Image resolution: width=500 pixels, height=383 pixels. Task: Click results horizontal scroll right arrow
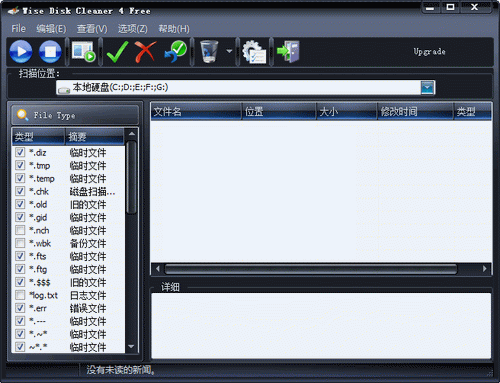pyautogui.click(x=485, y=268)
